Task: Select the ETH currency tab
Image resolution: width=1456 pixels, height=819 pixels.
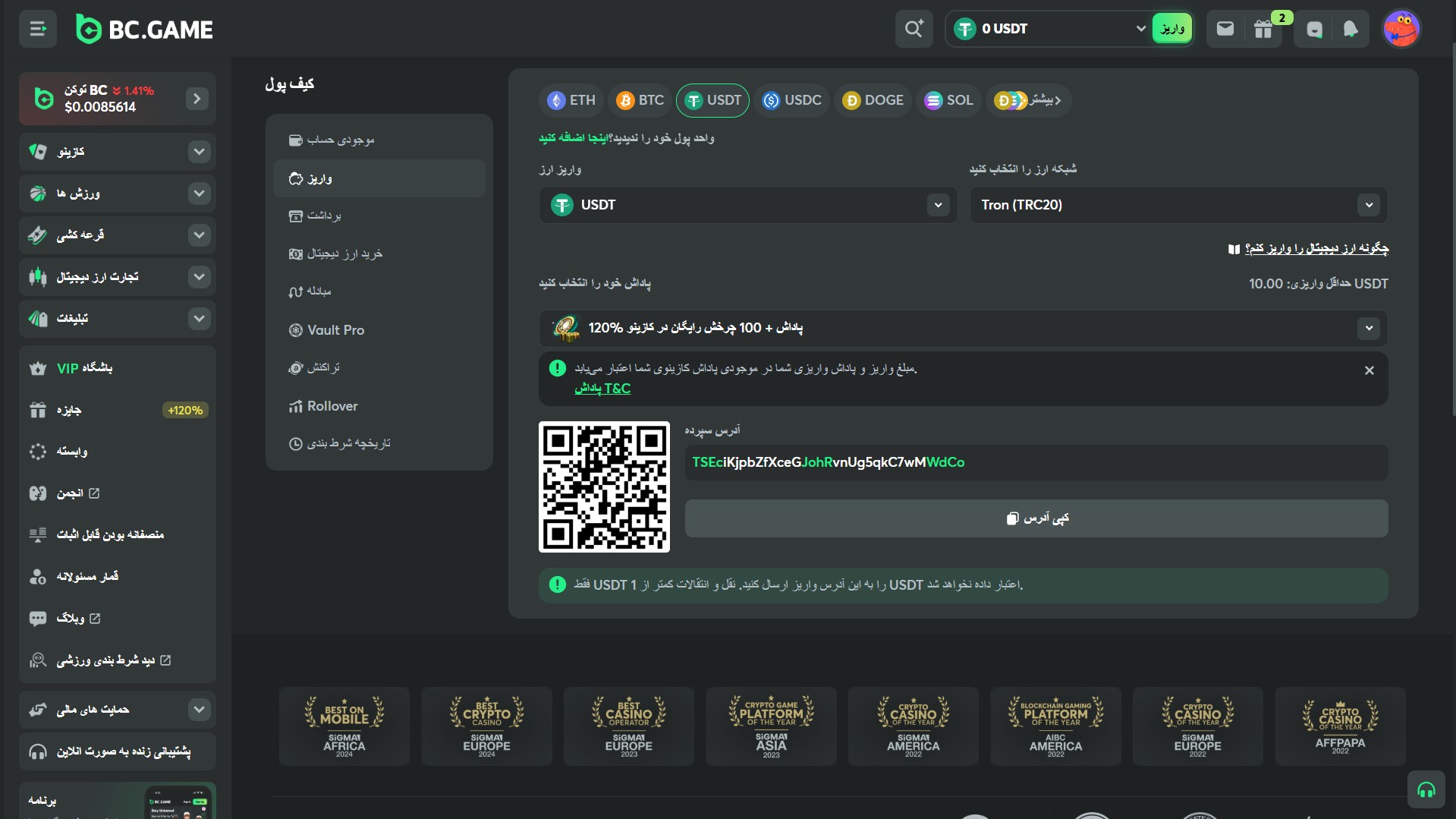Action: [x=571, y=100]
